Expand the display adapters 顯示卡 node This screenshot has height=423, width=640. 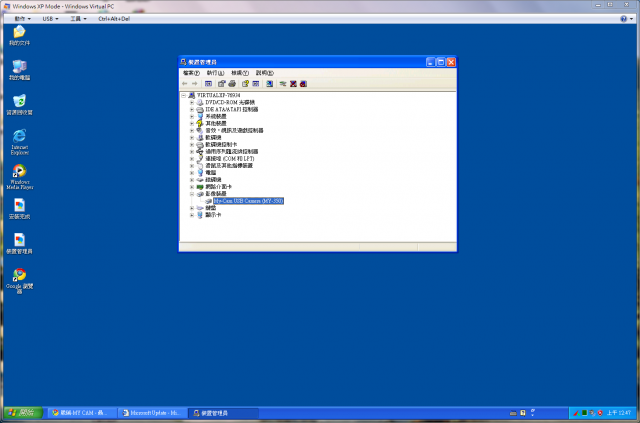click(x=192, y=215)
